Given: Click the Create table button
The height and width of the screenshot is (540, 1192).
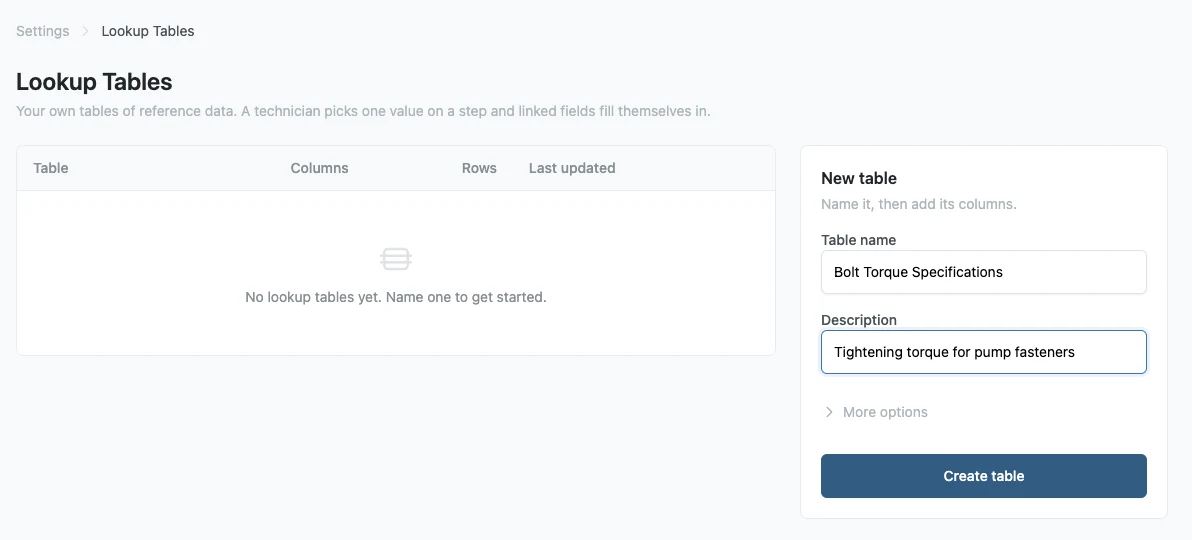Looking at the screenshot, I should point(984,476).
